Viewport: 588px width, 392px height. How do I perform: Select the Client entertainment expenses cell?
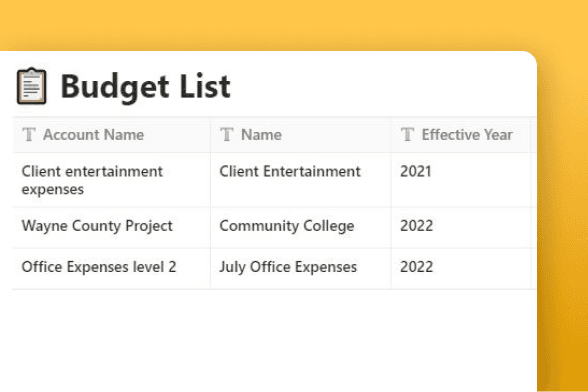point(112,180)
